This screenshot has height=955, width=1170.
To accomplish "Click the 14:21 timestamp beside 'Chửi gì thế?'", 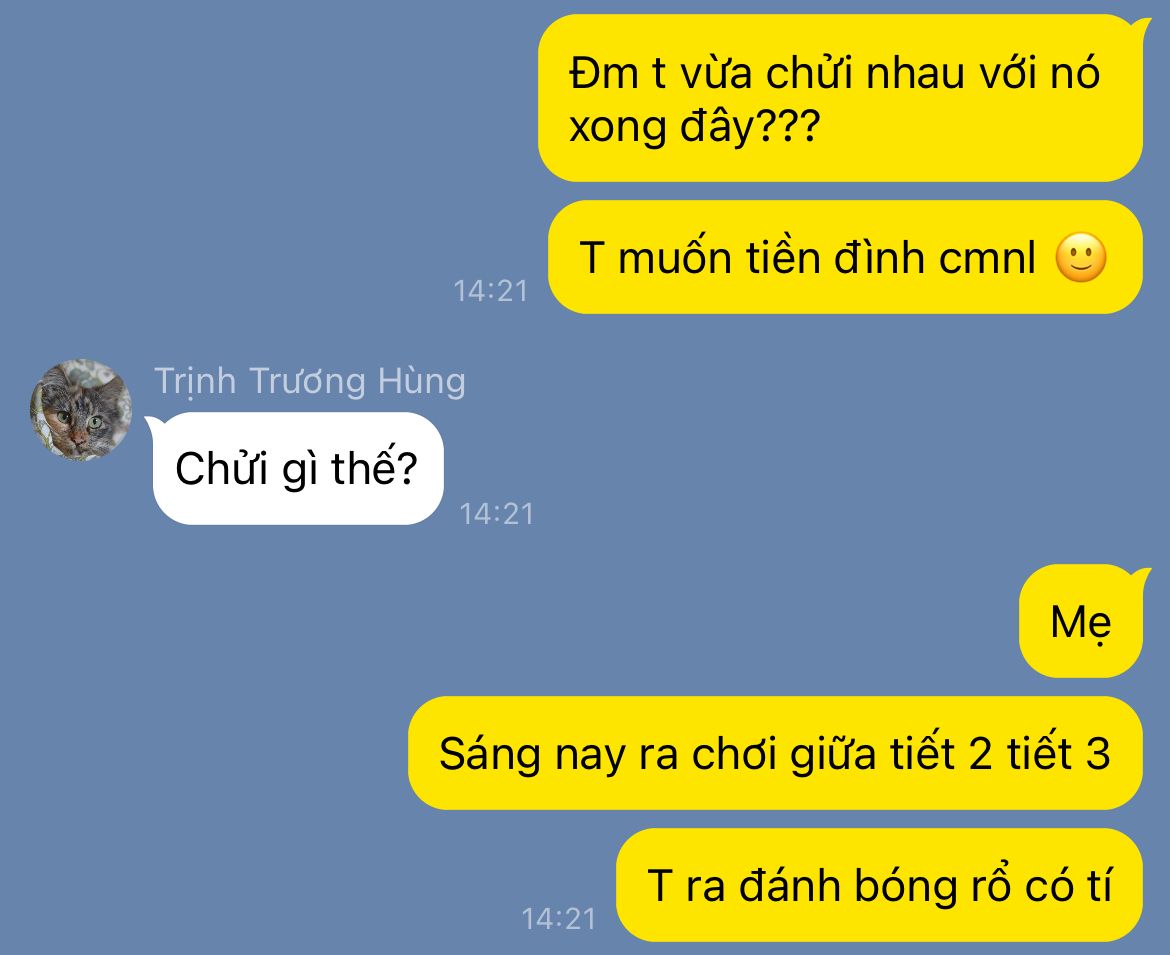I will pyautogui.click(x=496, y=513).
